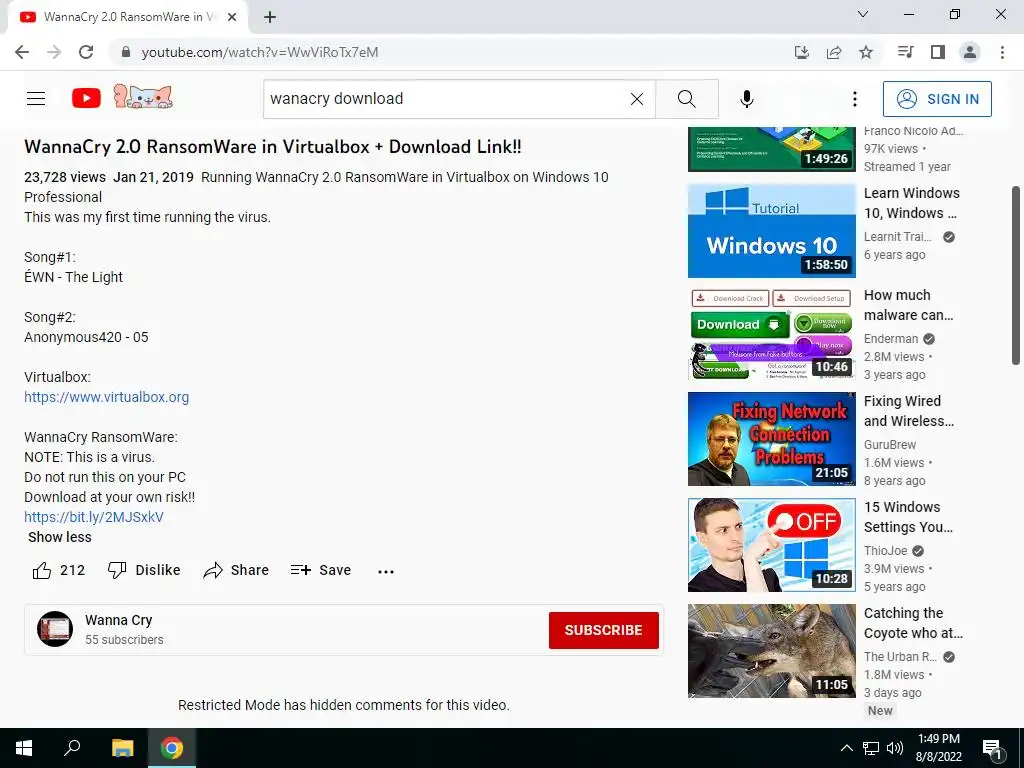Image resolution: width=1024 pixels, height=768 pixels.
Task: Click Dislike thumbs down
Action: pyautogui.click(x=144, y=570)
